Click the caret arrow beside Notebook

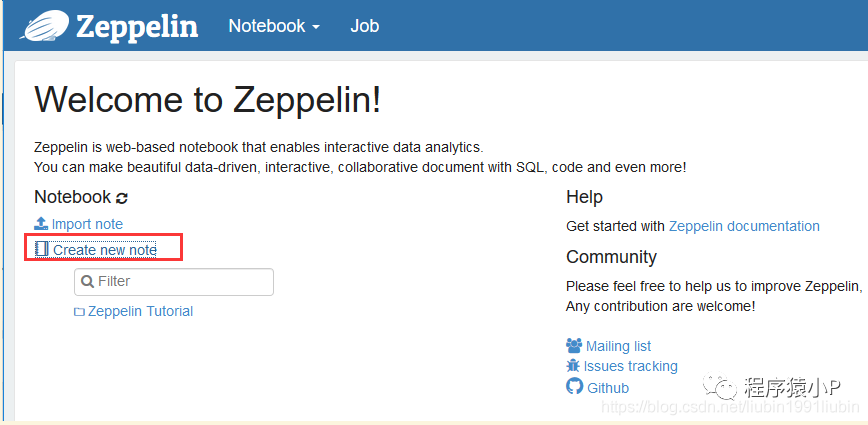point(316,27)
